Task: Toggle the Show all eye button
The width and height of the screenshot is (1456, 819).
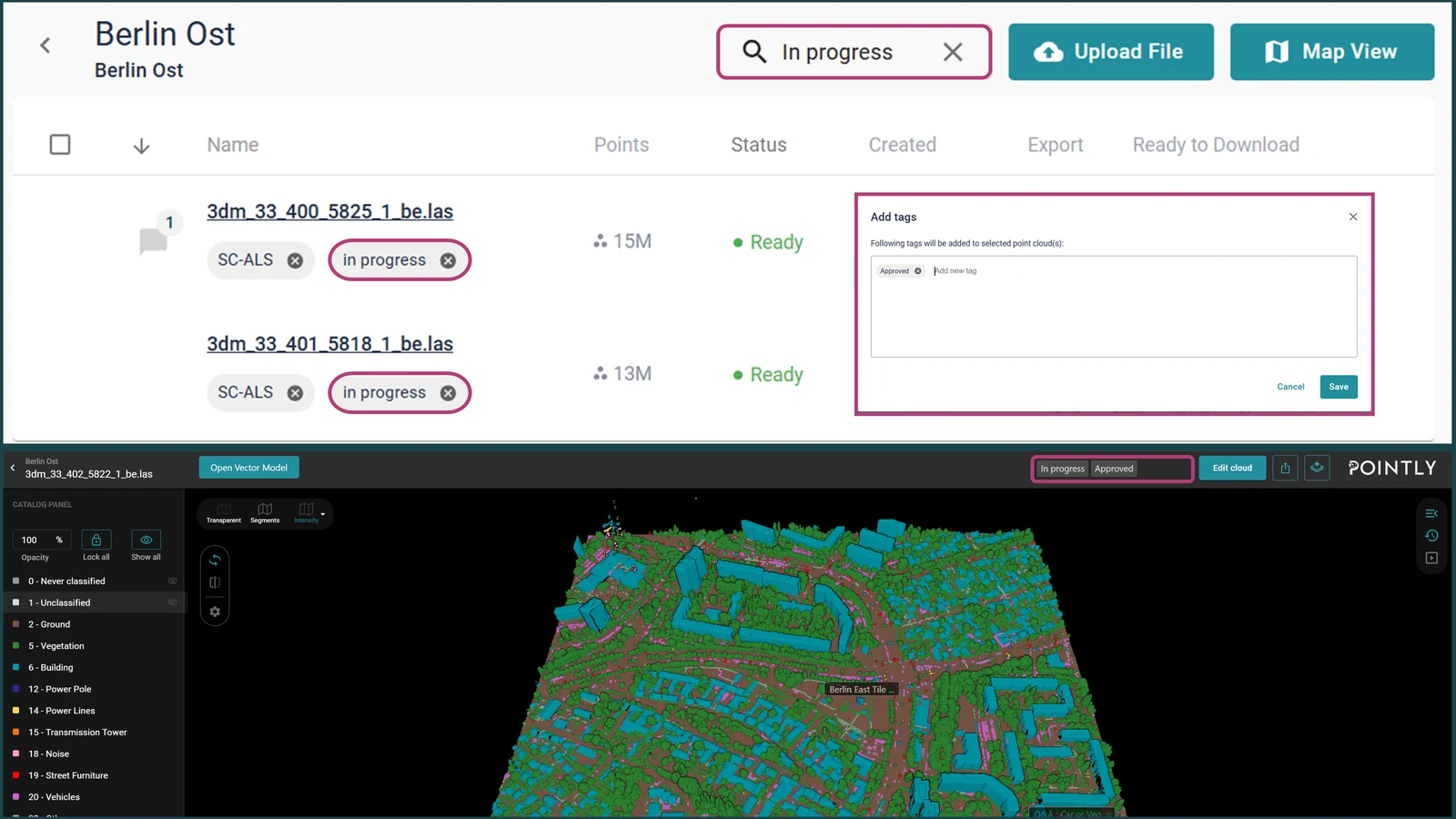Action: 146,540
